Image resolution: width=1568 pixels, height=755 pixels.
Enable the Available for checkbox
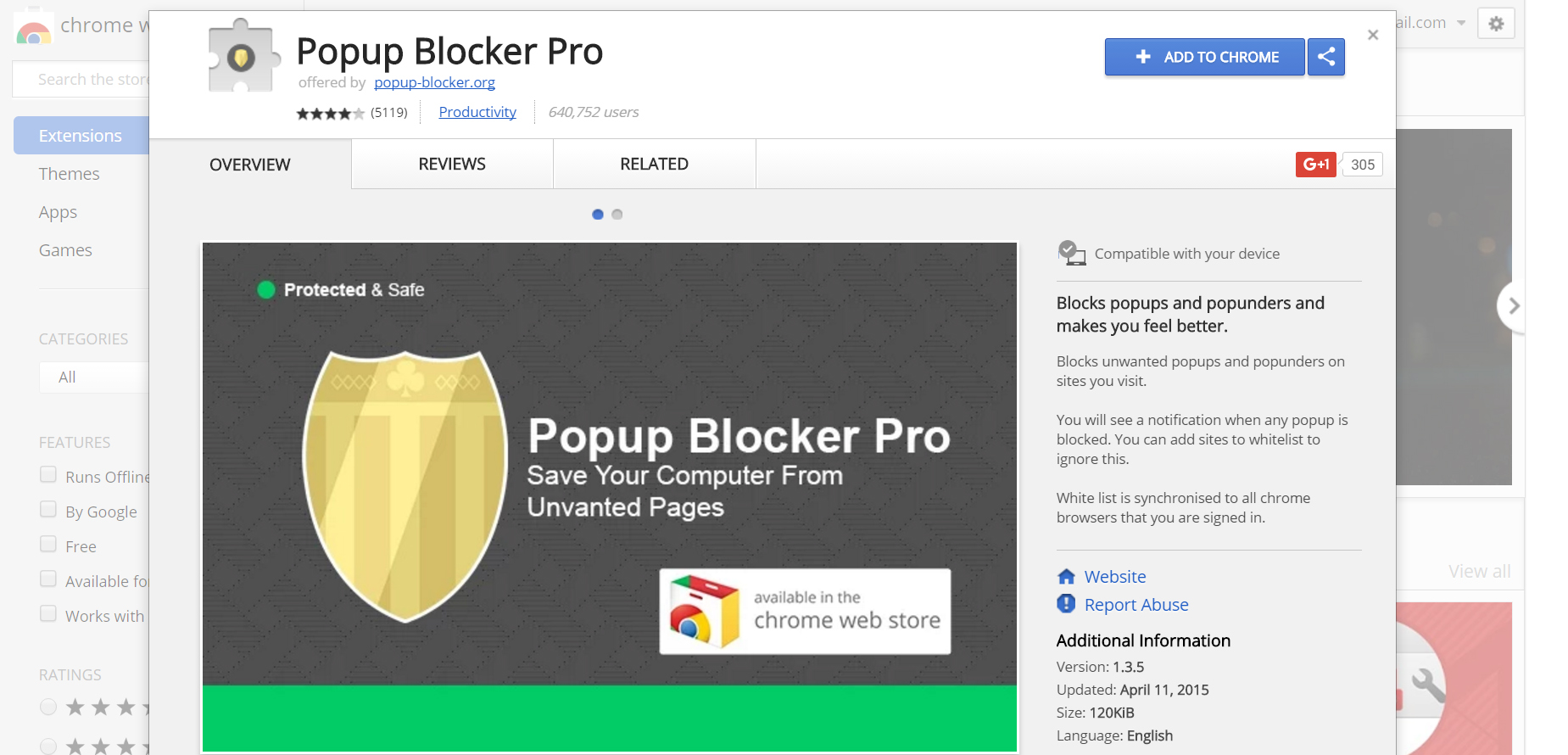click(x=48, y=579)
